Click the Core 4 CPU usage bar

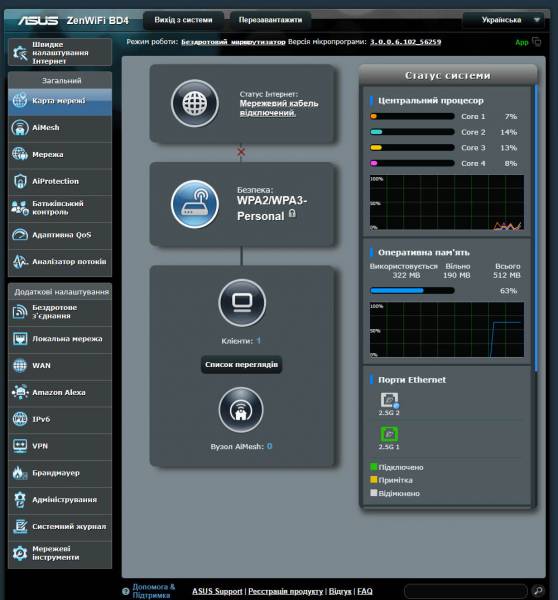point(412,163)
